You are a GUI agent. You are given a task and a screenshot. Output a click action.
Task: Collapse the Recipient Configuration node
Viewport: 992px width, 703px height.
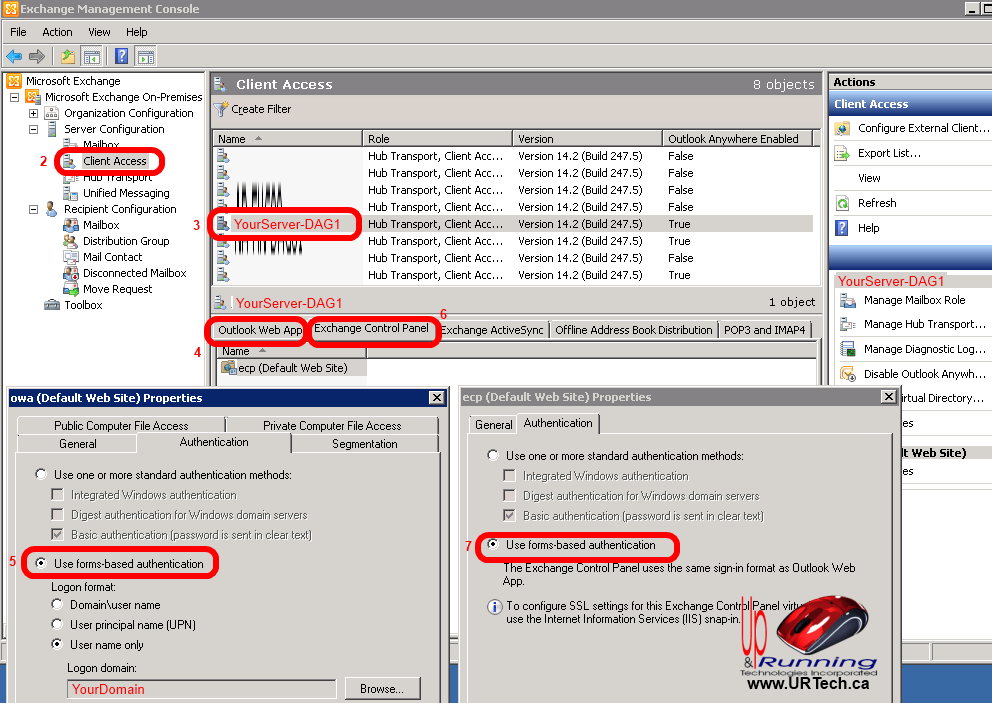pyautogui.click(x=33, y=209)
